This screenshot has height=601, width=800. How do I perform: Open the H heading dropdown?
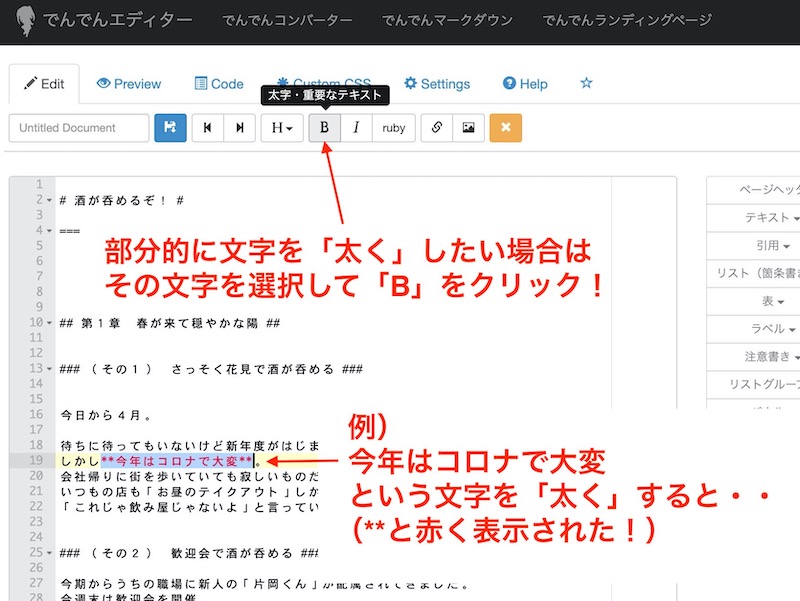(282, 128)
